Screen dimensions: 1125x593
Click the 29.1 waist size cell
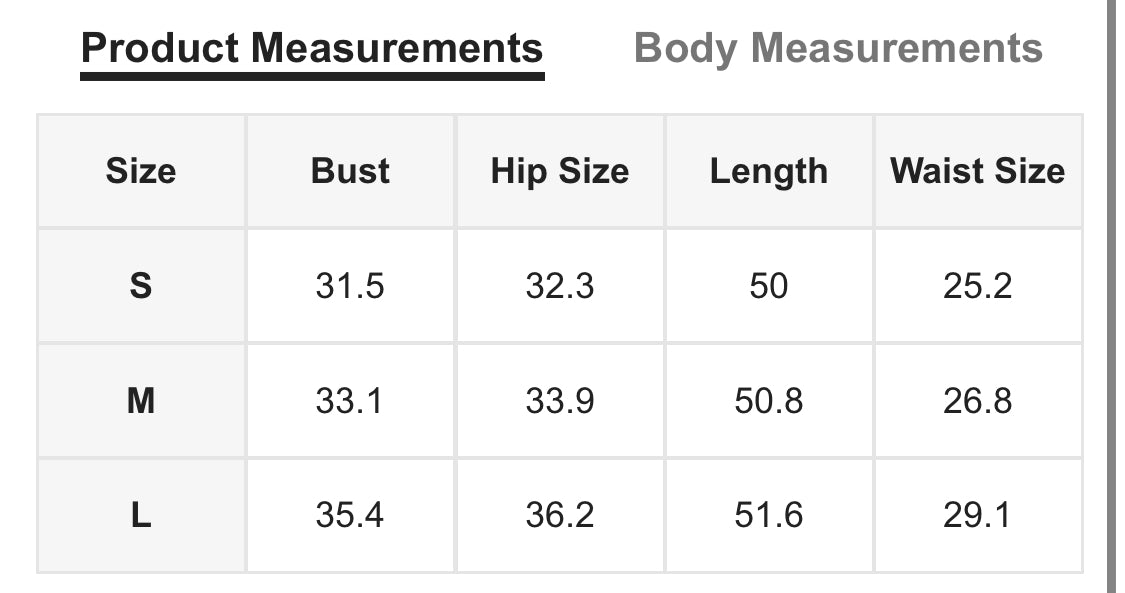click(978, 516)
